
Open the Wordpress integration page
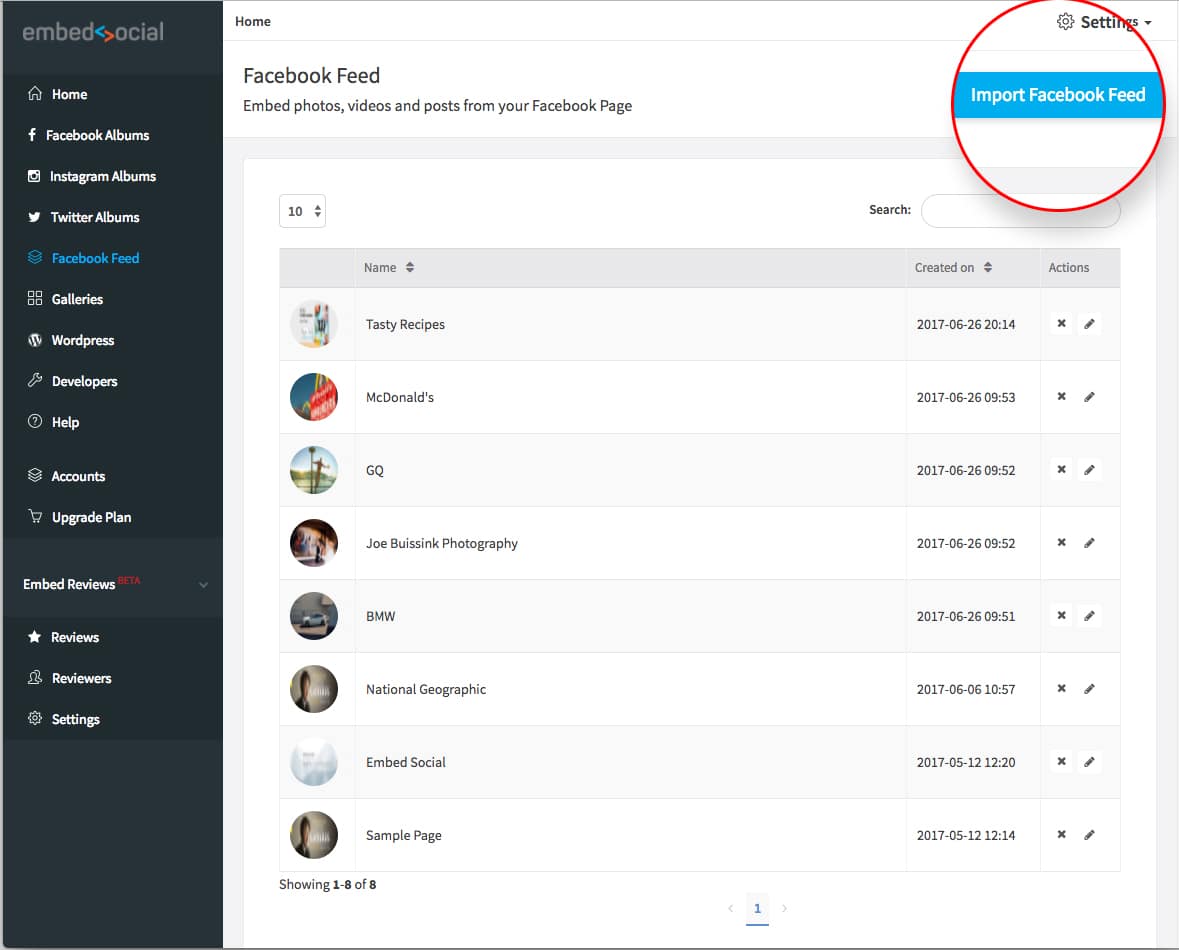(82, 340)
